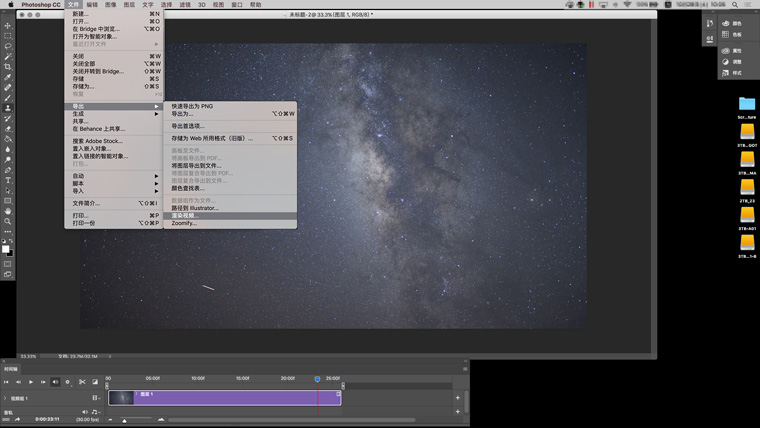Open the 颜色 color panel
The image size is (760, 428).
pyautogui.click(x=731, y=23)
